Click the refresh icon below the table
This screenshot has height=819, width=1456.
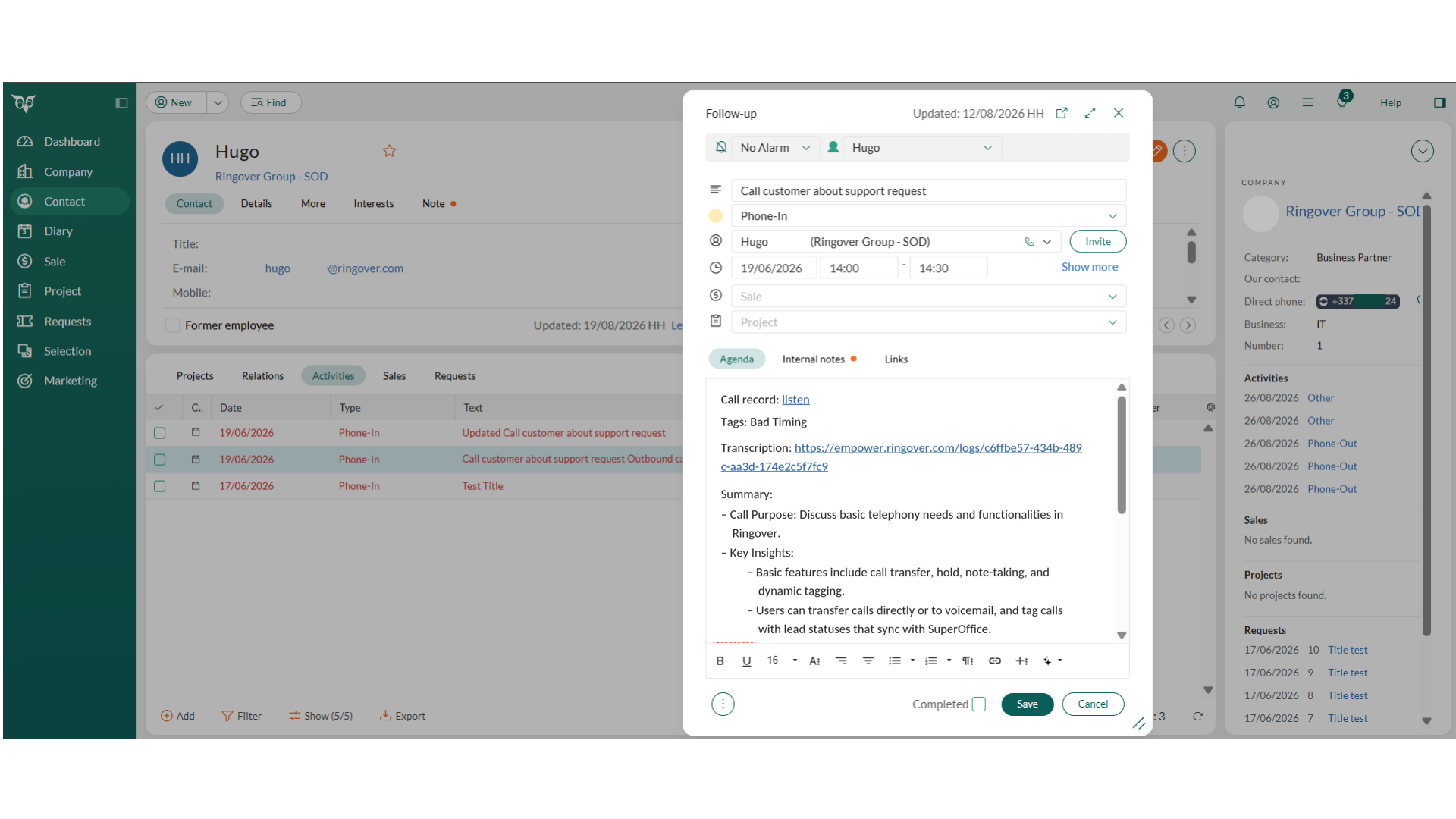click(x=1198, y=716)
